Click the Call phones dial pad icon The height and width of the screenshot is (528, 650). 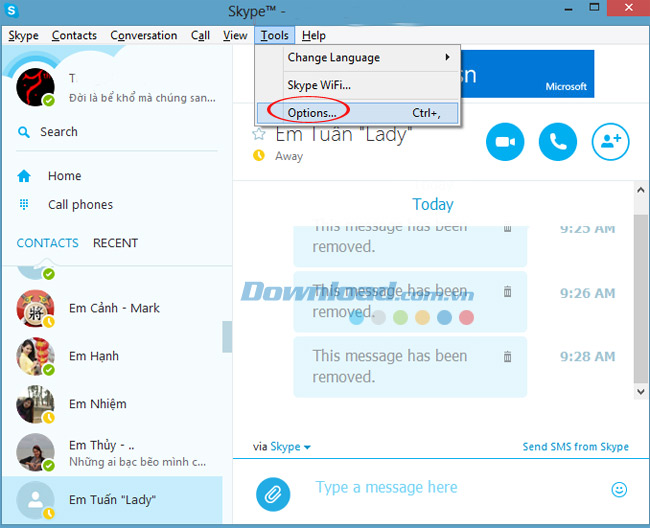(24, 204)
